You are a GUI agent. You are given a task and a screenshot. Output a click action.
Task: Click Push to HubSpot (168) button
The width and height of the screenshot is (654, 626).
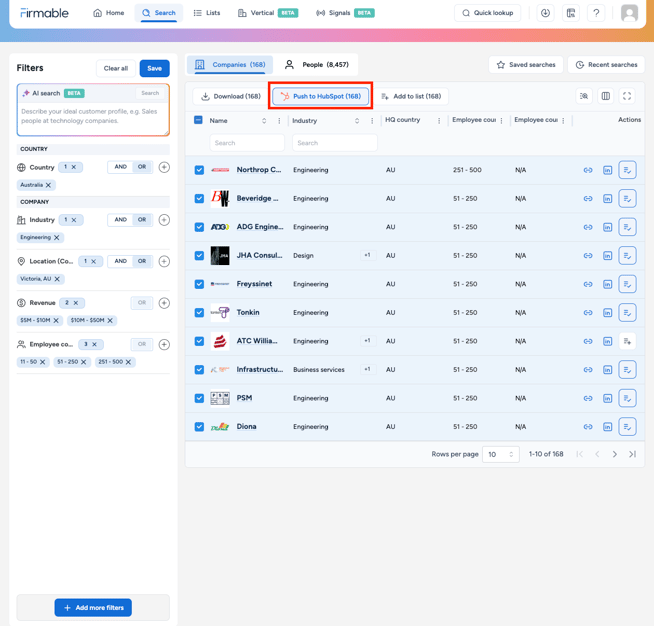320,96
